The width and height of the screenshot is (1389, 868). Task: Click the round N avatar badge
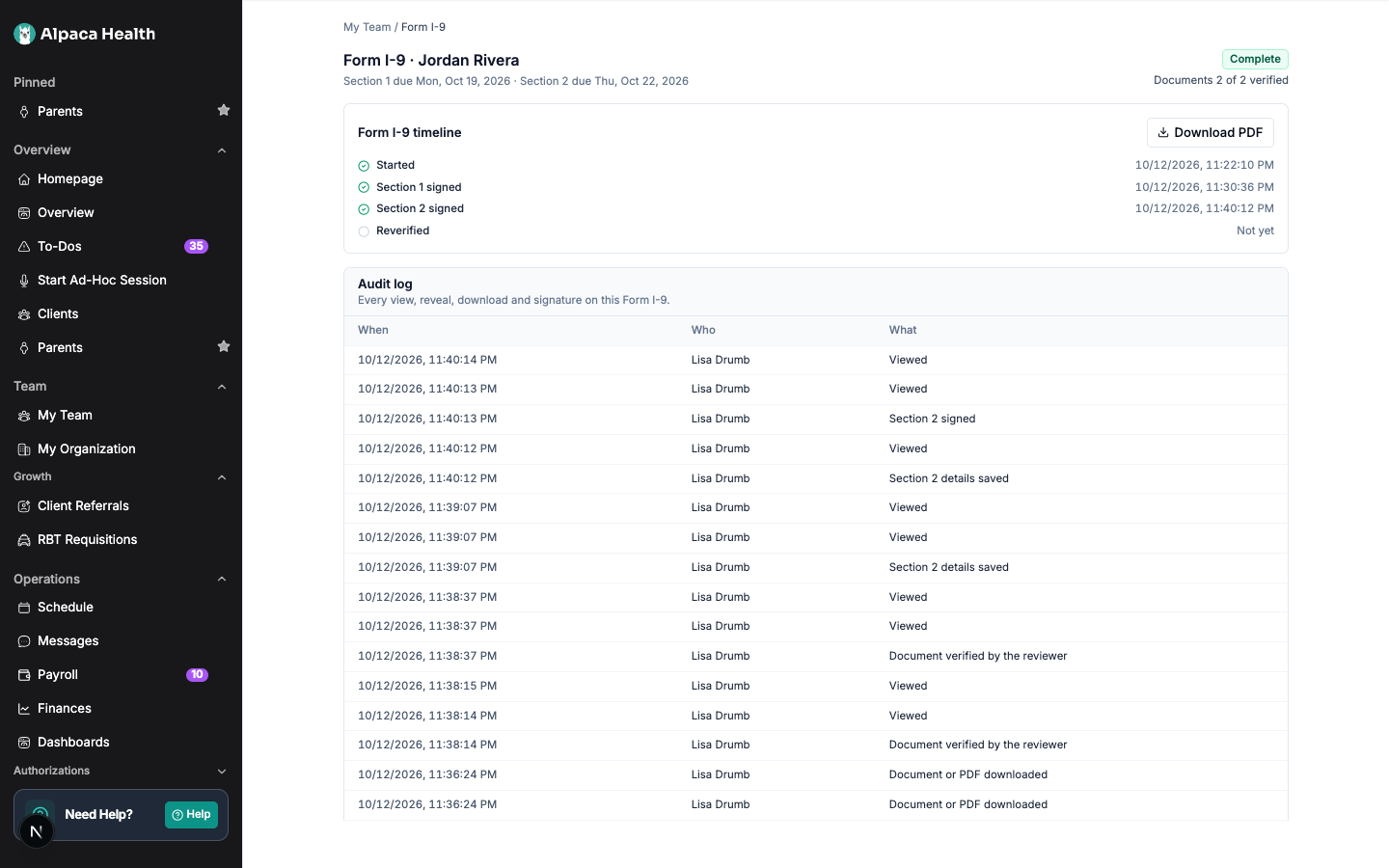37,831
